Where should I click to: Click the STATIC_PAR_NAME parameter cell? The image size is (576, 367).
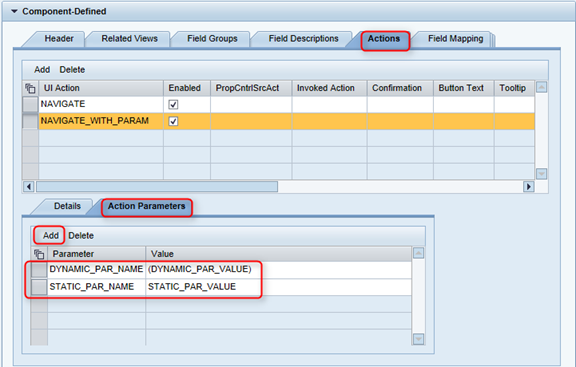pyautogui.click(x=97, y=287)
